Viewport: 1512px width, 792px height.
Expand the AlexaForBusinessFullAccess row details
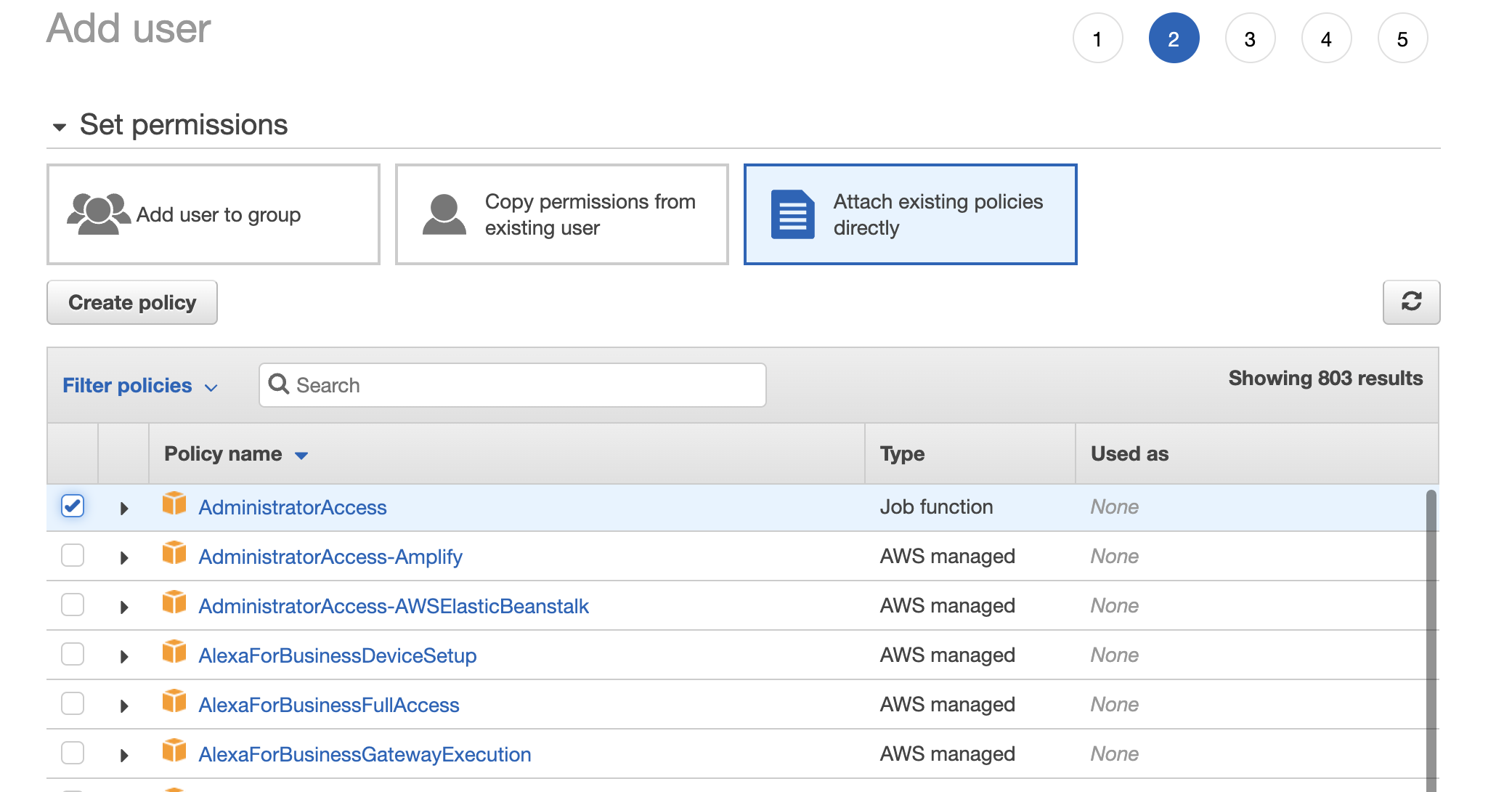click(x=124, y=706)
